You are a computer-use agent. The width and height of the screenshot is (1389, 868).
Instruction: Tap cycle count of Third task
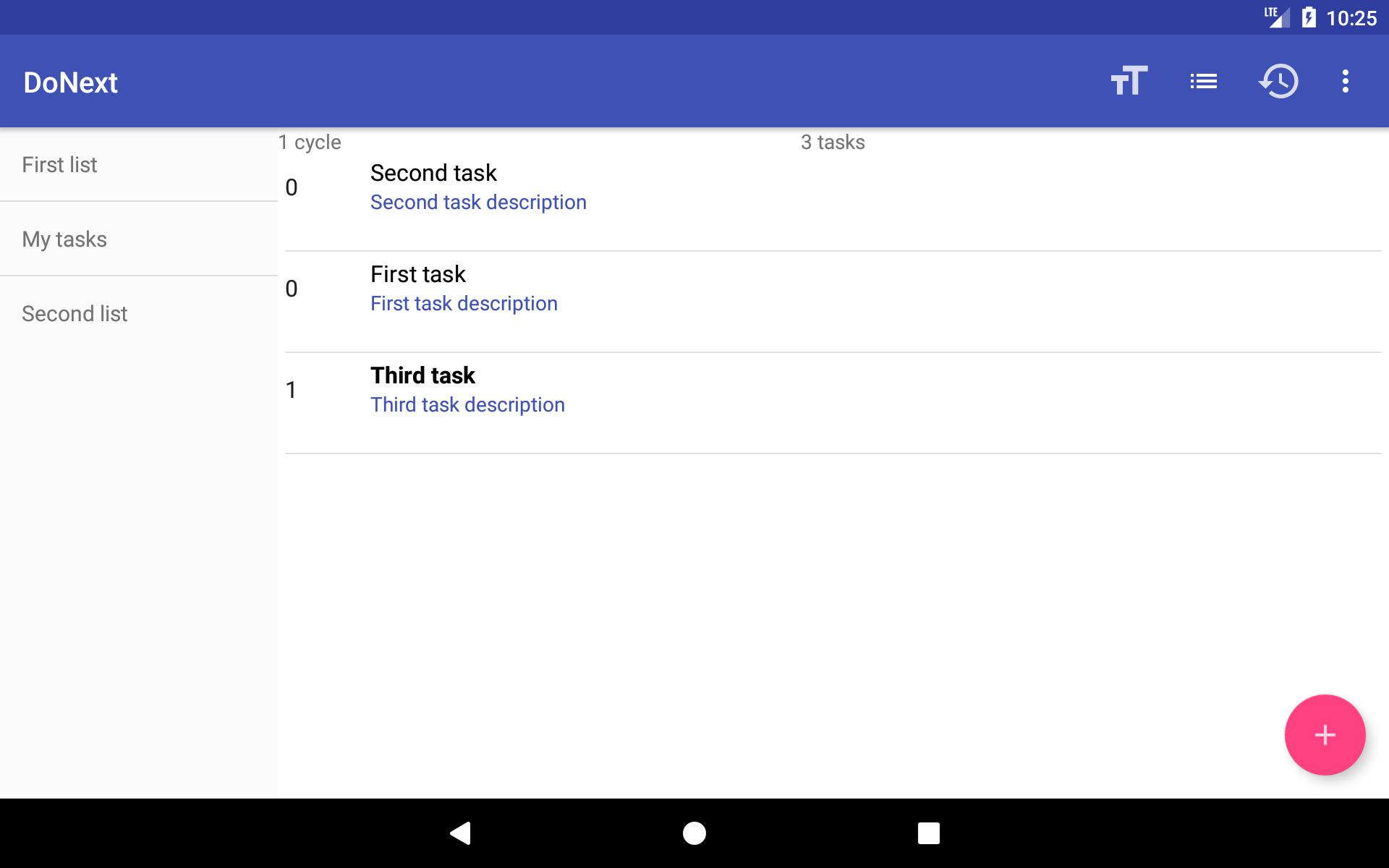click(x=291, y=391)
